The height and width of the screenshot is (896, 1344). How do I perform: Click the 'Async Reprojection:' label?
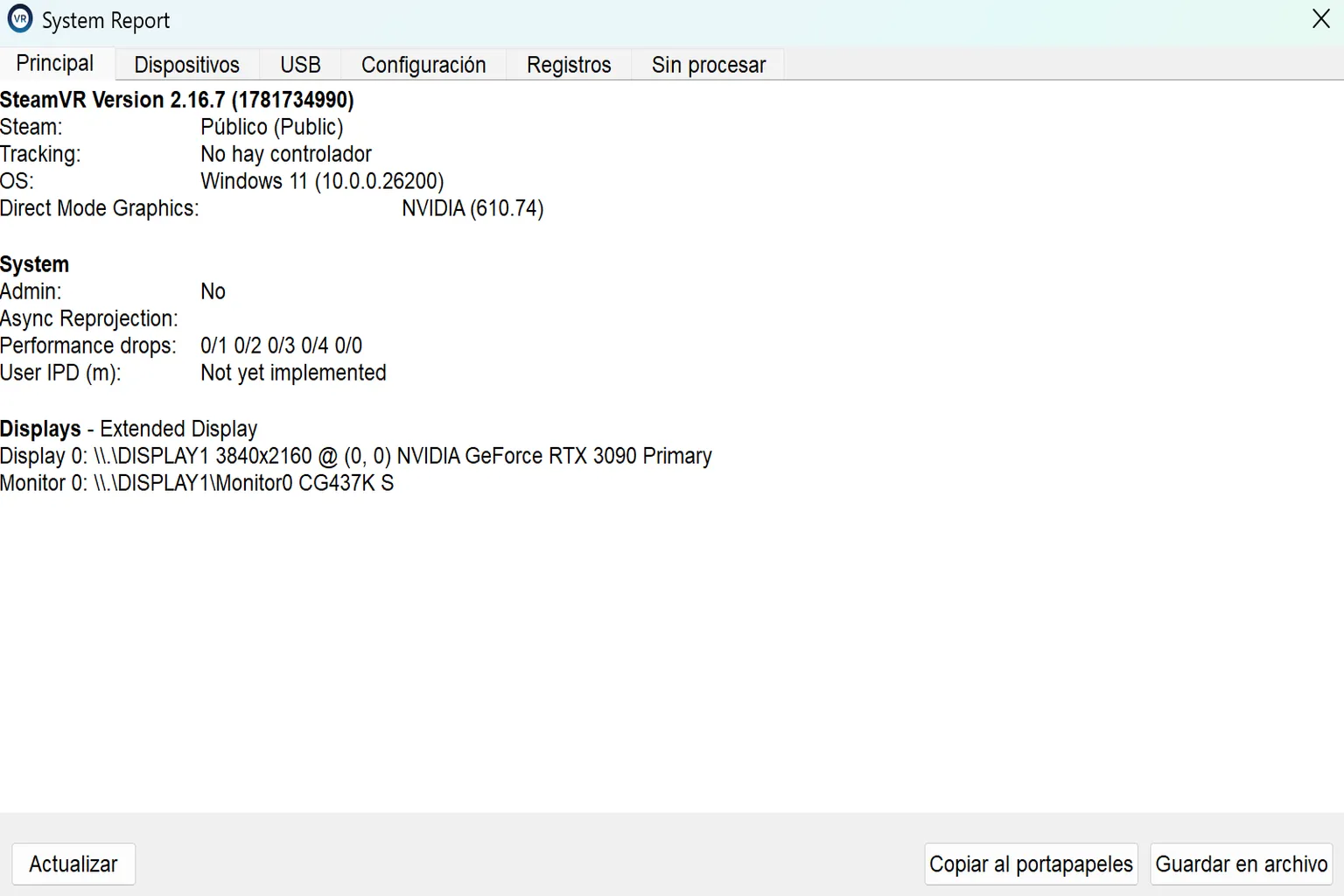(89, 318)
